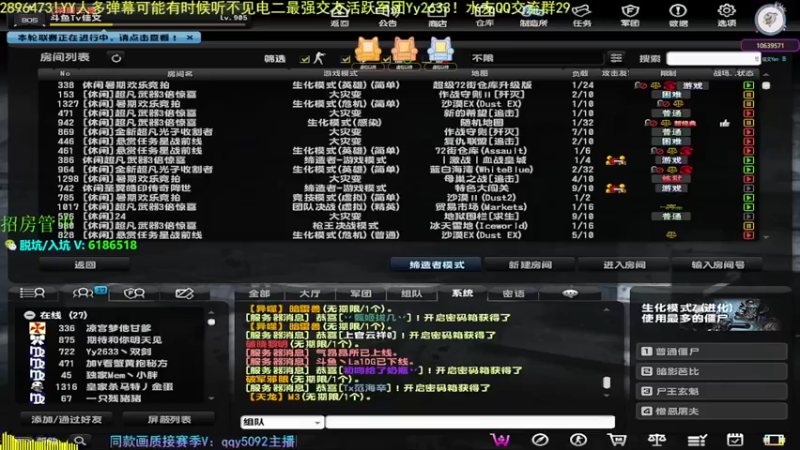
Task: Open the 任务 missions icon
Action: (x=582, y=15)
